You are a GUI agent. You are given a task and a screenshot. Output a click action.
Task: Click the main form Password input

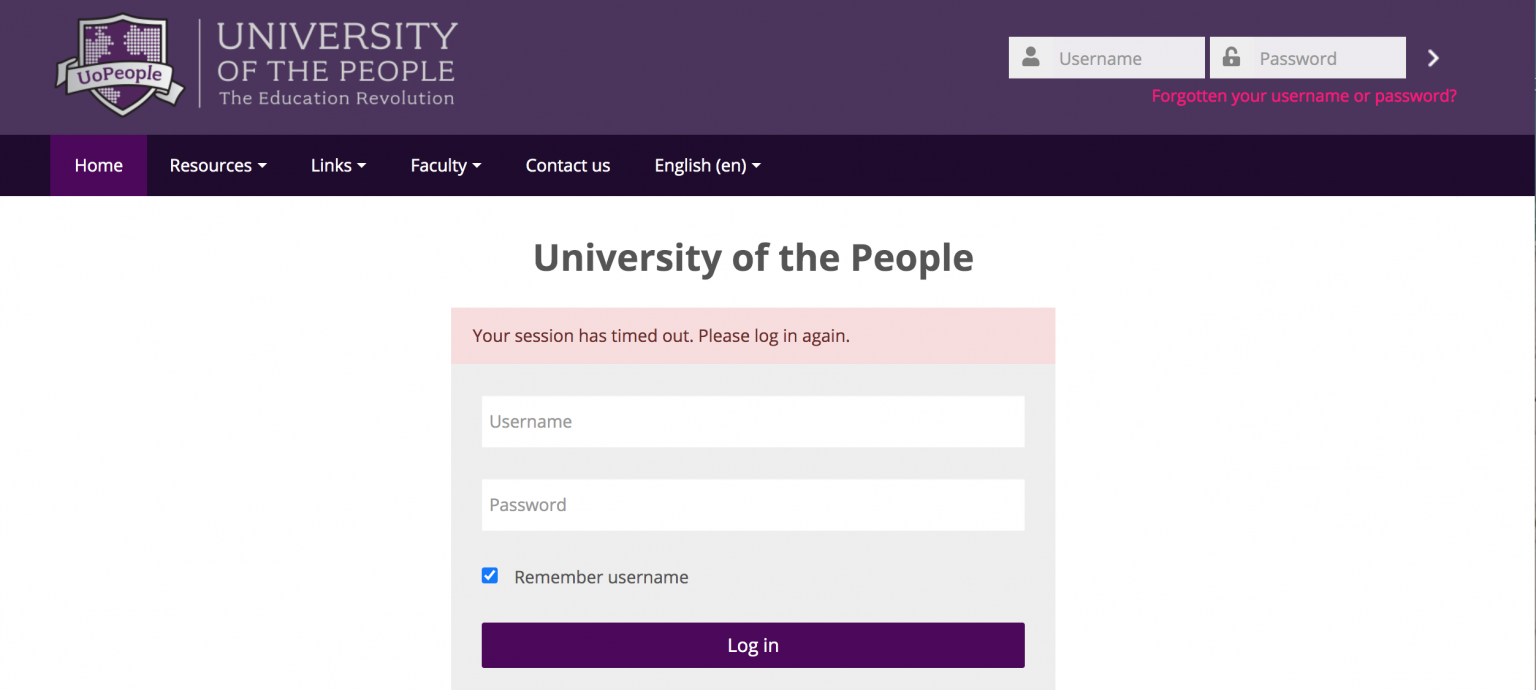[x=752, y=505]
